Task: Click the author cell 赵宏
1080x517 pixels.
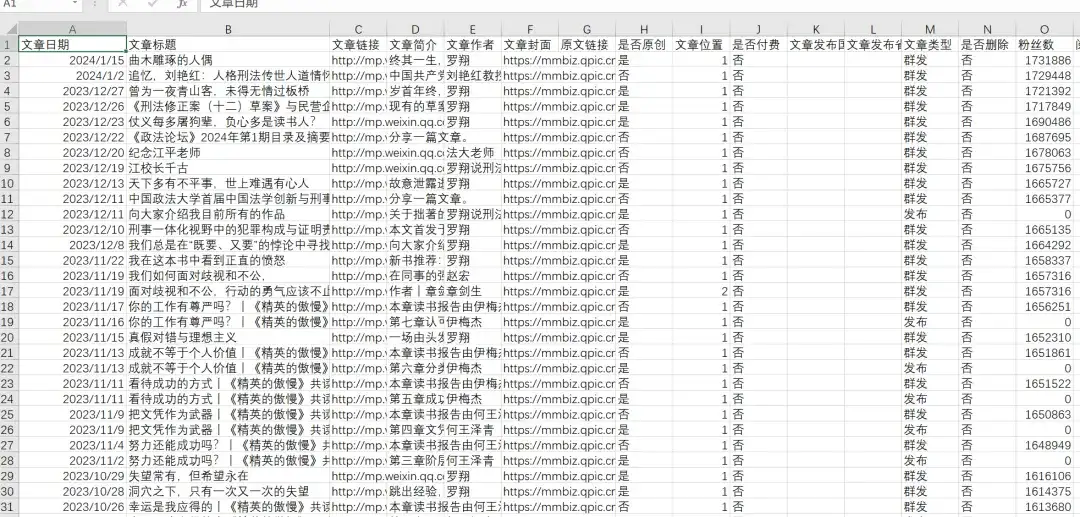Action: point(472,276)
